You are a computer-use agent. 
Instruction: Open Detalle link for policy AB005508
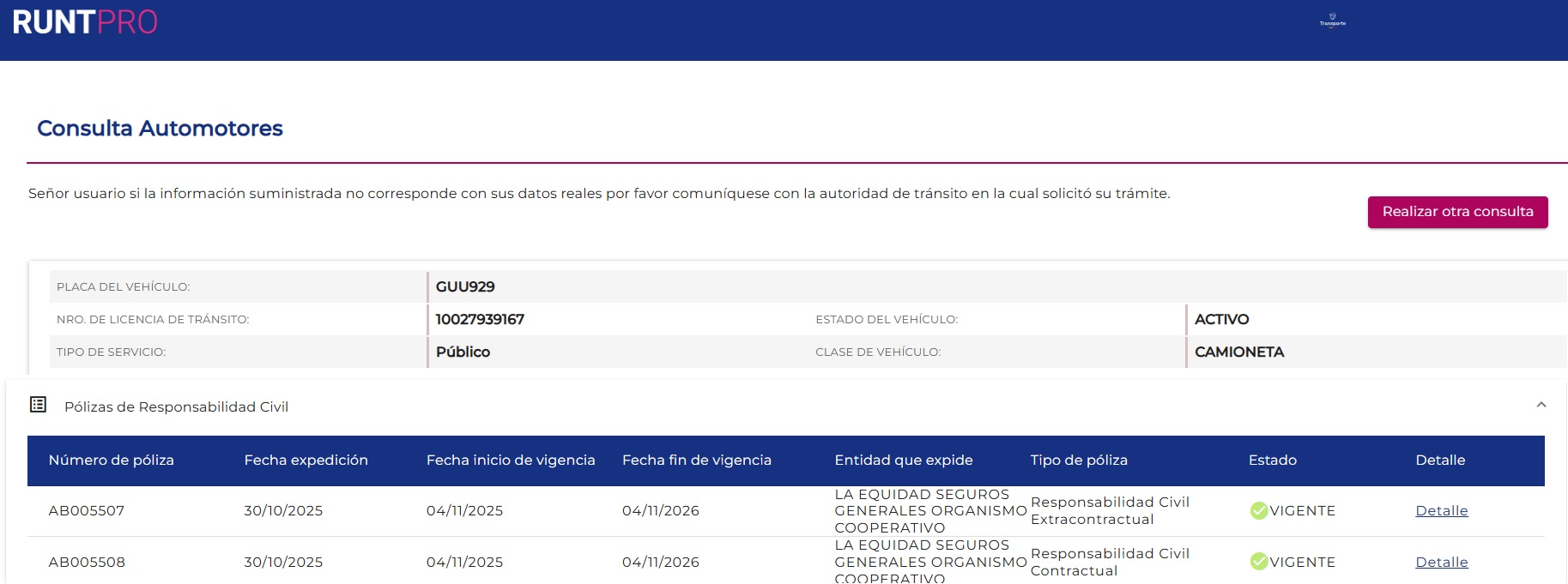click(x=1441, y=563)
